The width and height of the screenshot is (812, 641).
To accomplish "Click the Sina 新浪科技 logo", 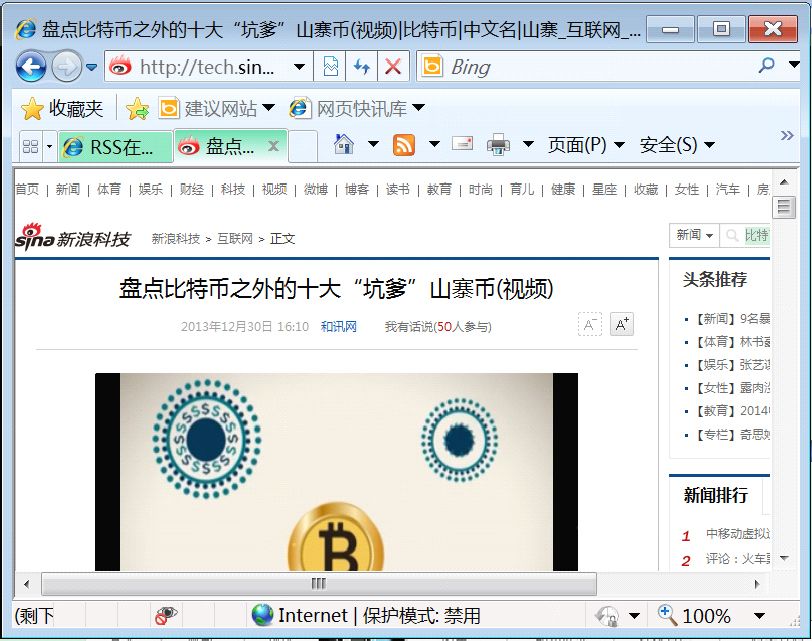I will [72, 237].
